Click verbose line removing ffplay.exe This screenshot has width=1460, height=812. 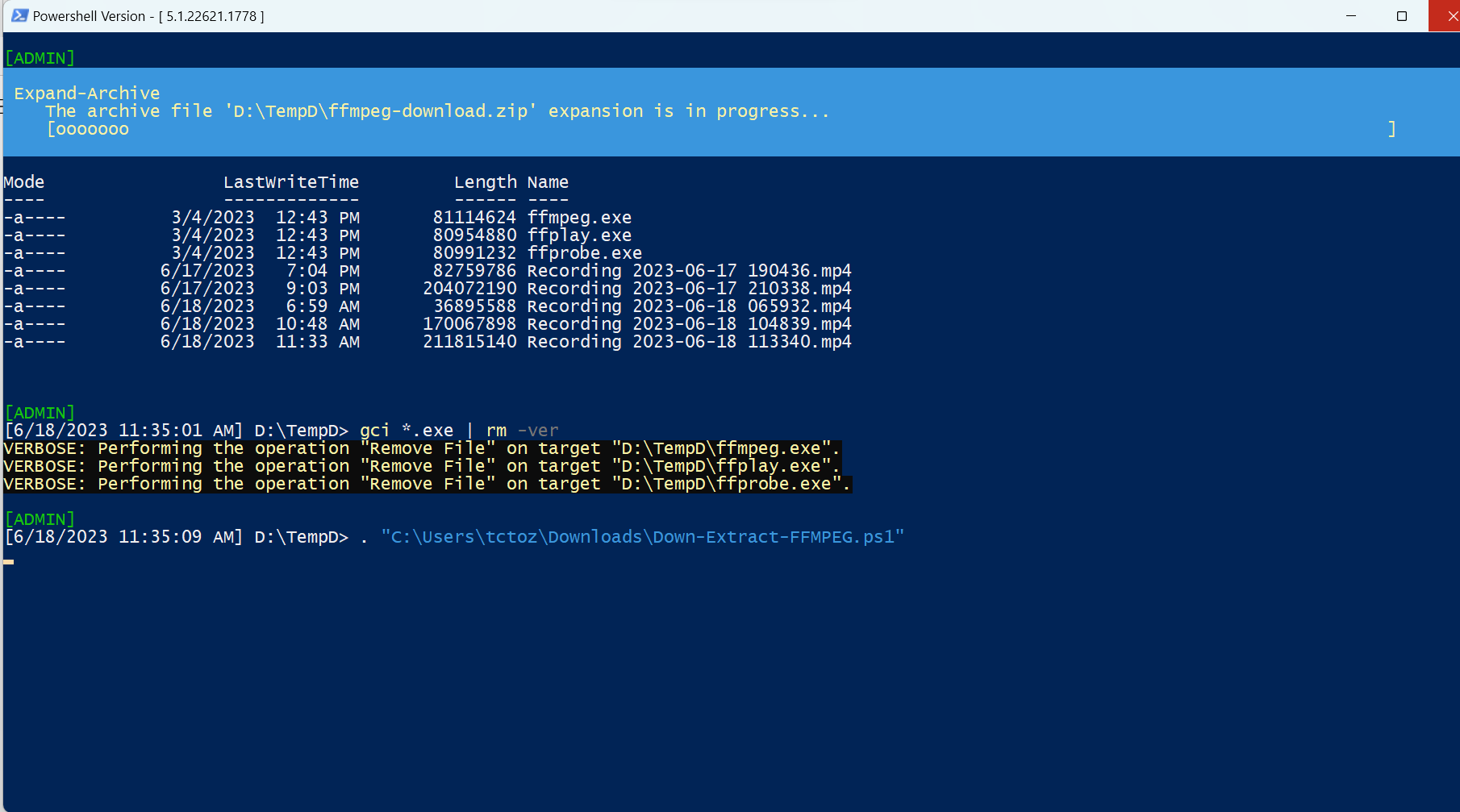[x=422, y=466]
